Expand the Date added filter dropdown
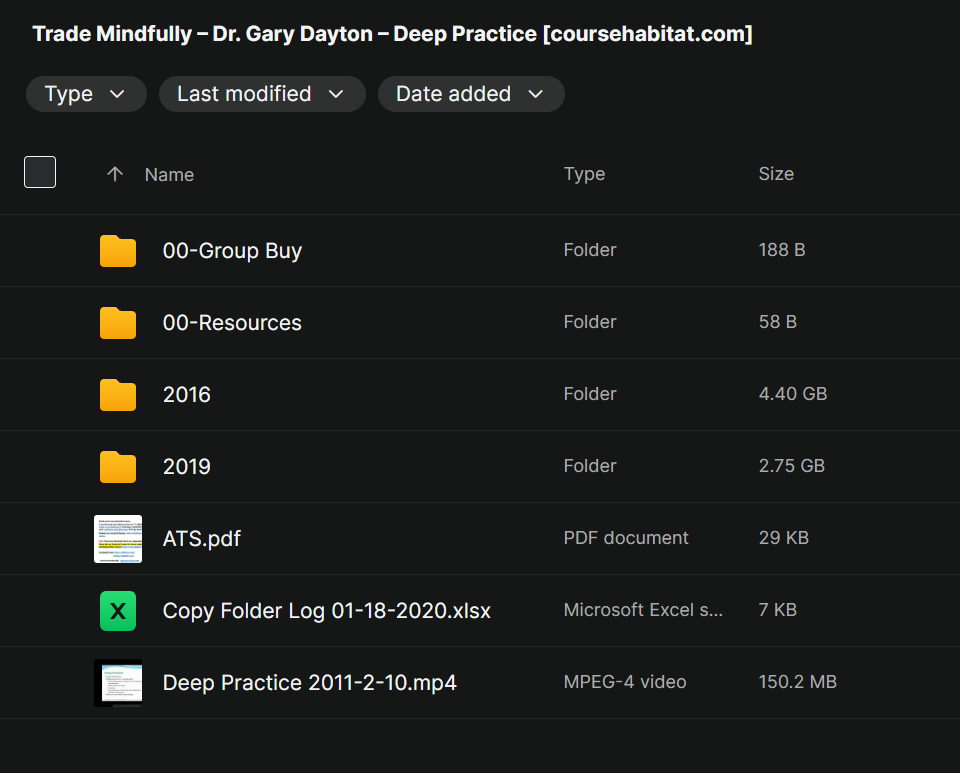This screenshot has height=773, width=960. 470,94
